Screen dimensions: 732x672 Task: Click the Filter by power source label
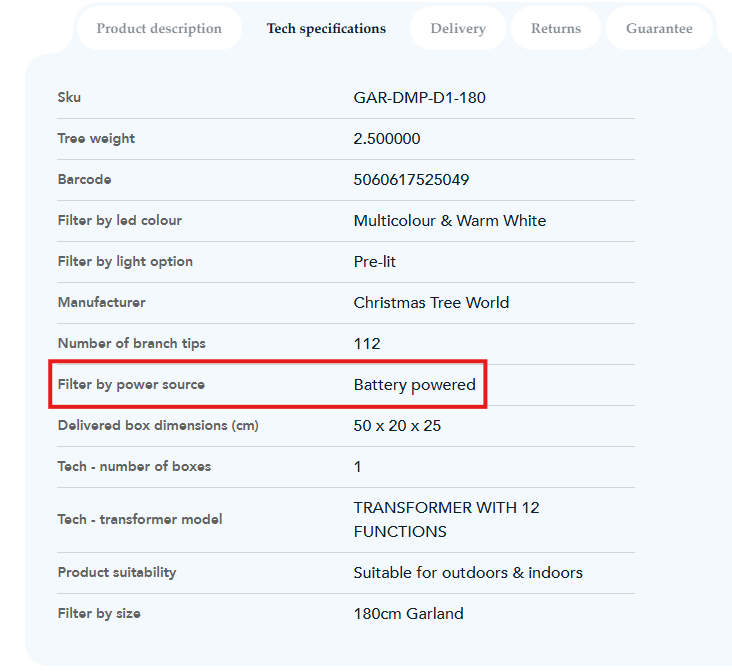click(131, 385)
